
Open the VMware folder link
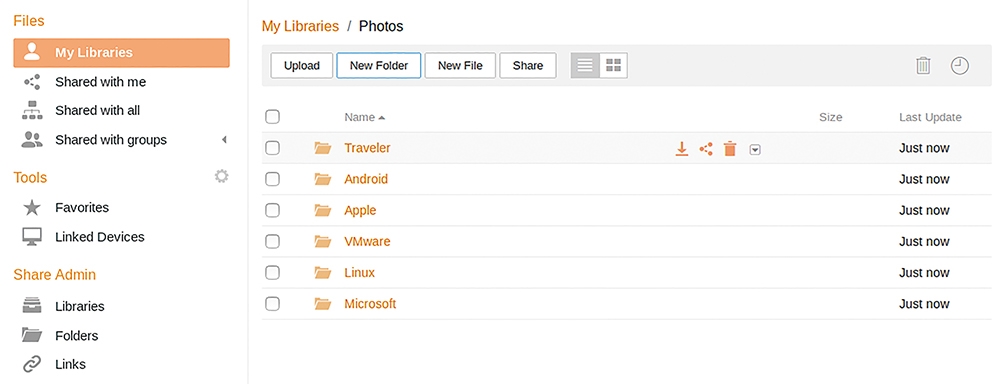(367, 242)
